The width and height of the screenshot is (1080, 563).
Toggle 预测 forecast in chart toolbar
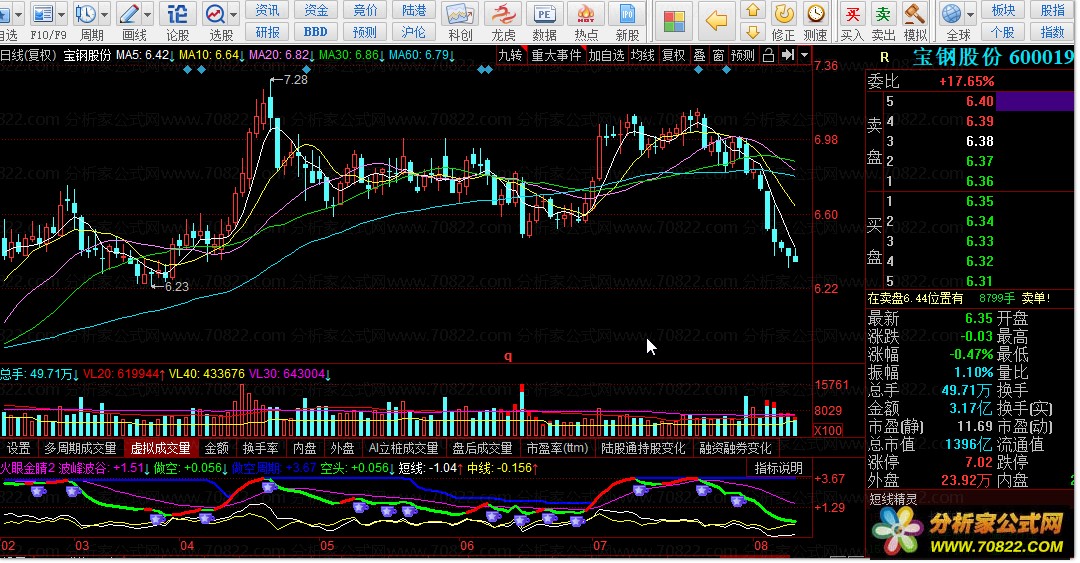pos(742,55)
